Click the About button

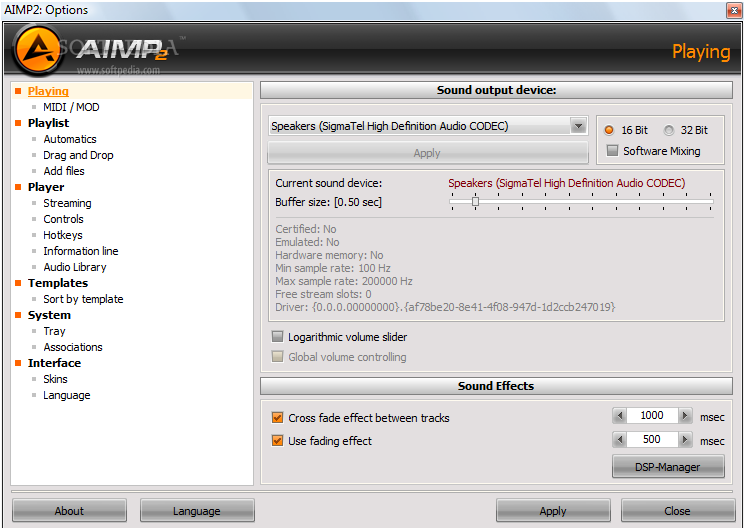pos(69,511)
